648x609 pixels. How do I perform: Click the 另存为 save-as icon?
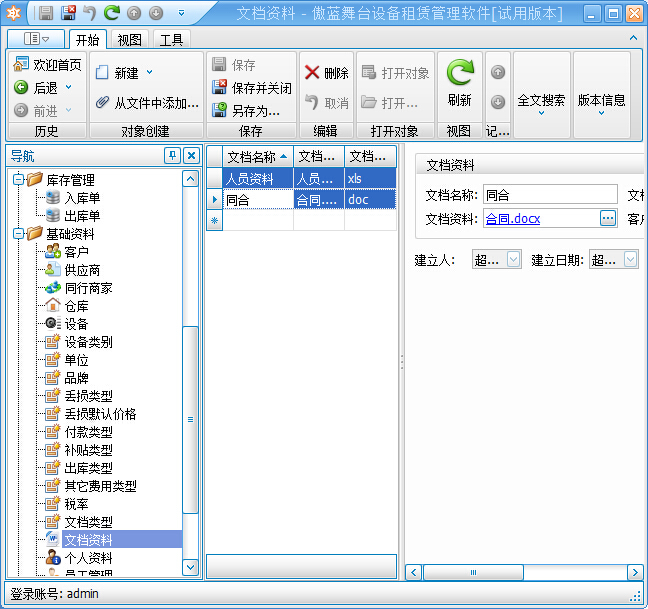coord(219,111)
